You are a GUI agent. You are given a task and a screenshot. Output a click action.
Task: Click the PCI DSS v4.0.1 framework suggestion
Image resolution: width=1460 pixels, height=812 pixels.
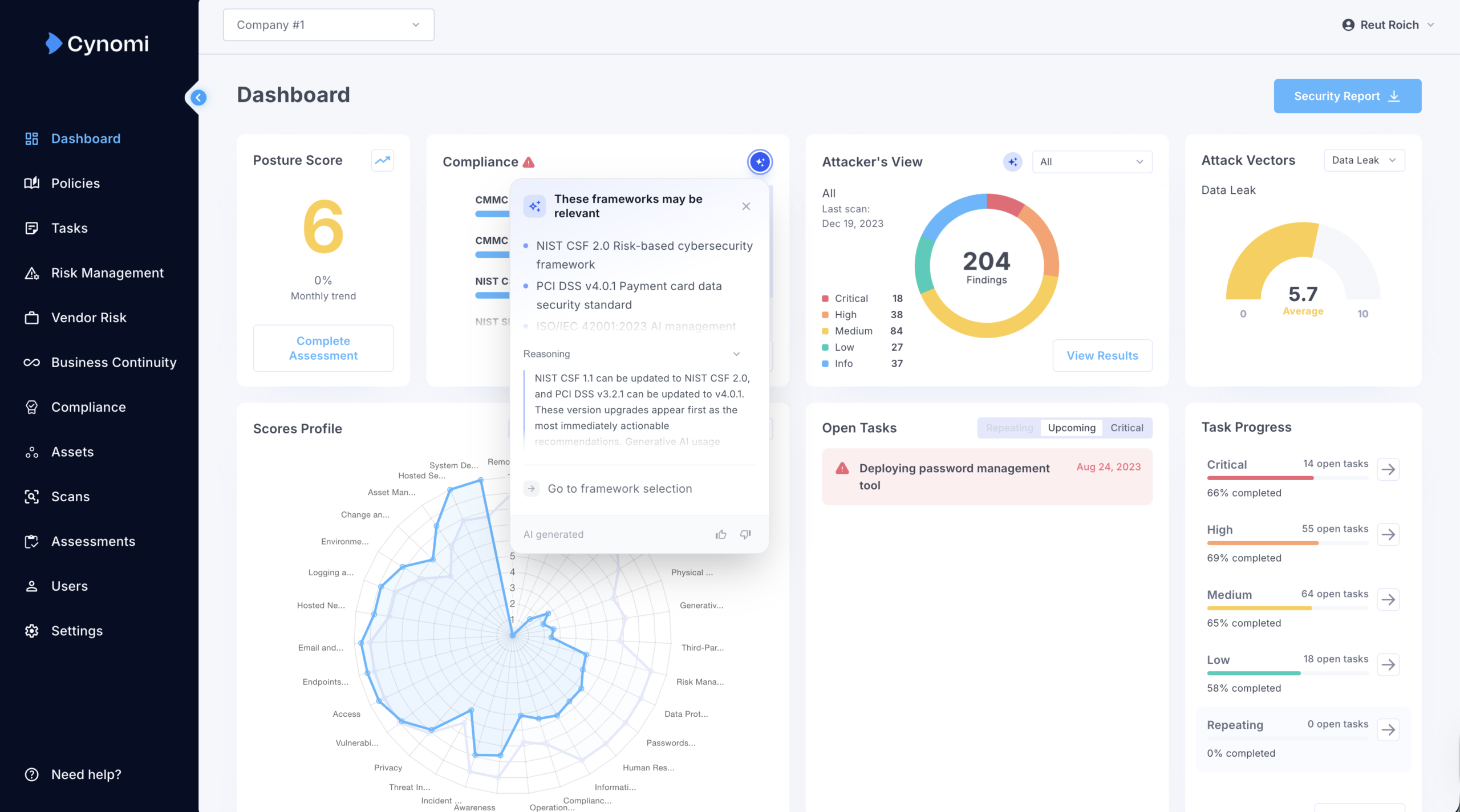click(x=629, y=295)
